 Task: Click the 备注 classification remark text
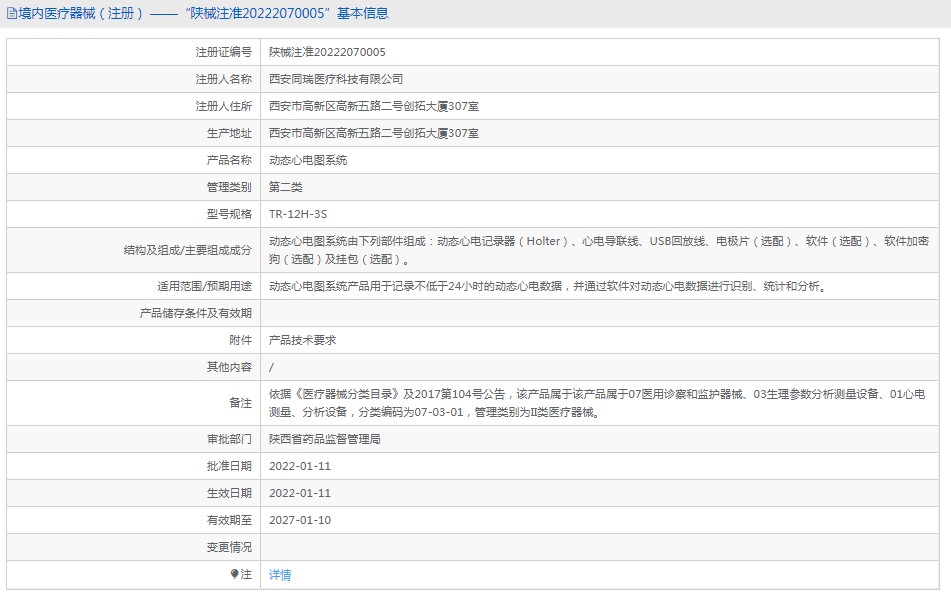(x=597, y=403)
